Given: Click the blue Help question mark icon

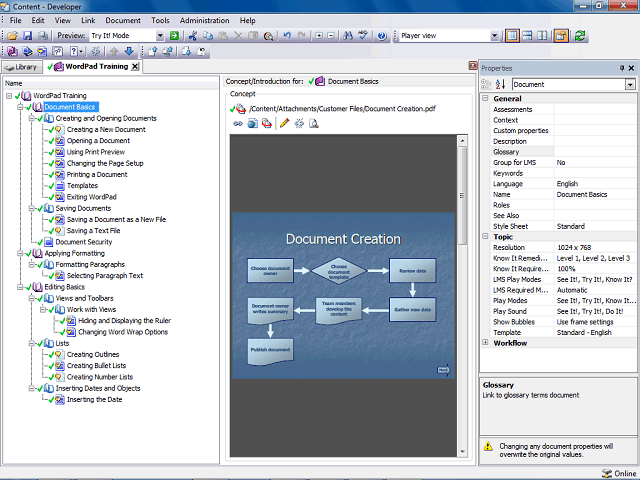Looking at the screenshot, I should pyautogui.click(x=382, y=36).
